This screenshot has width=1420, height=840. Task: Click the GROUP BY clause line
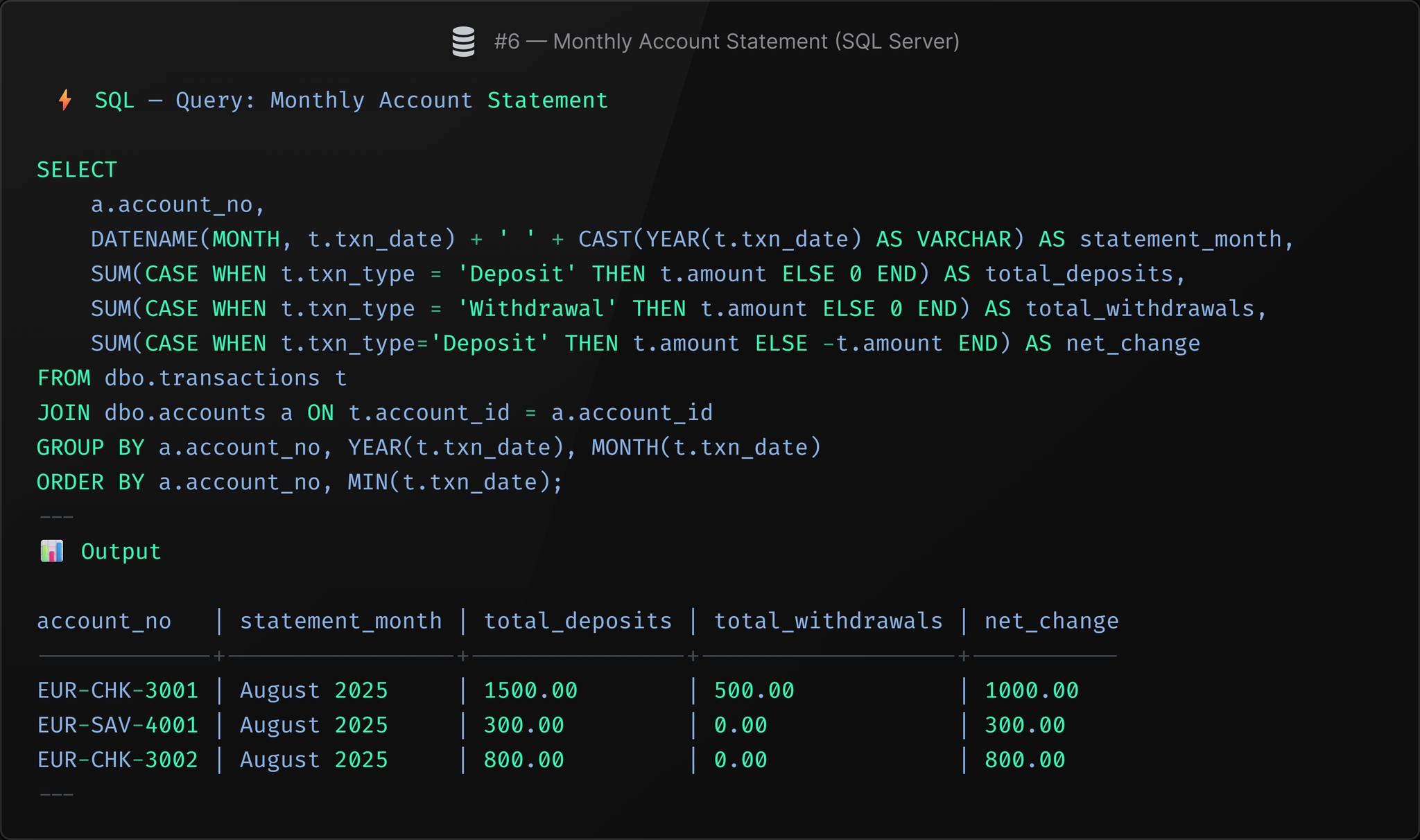429,448
